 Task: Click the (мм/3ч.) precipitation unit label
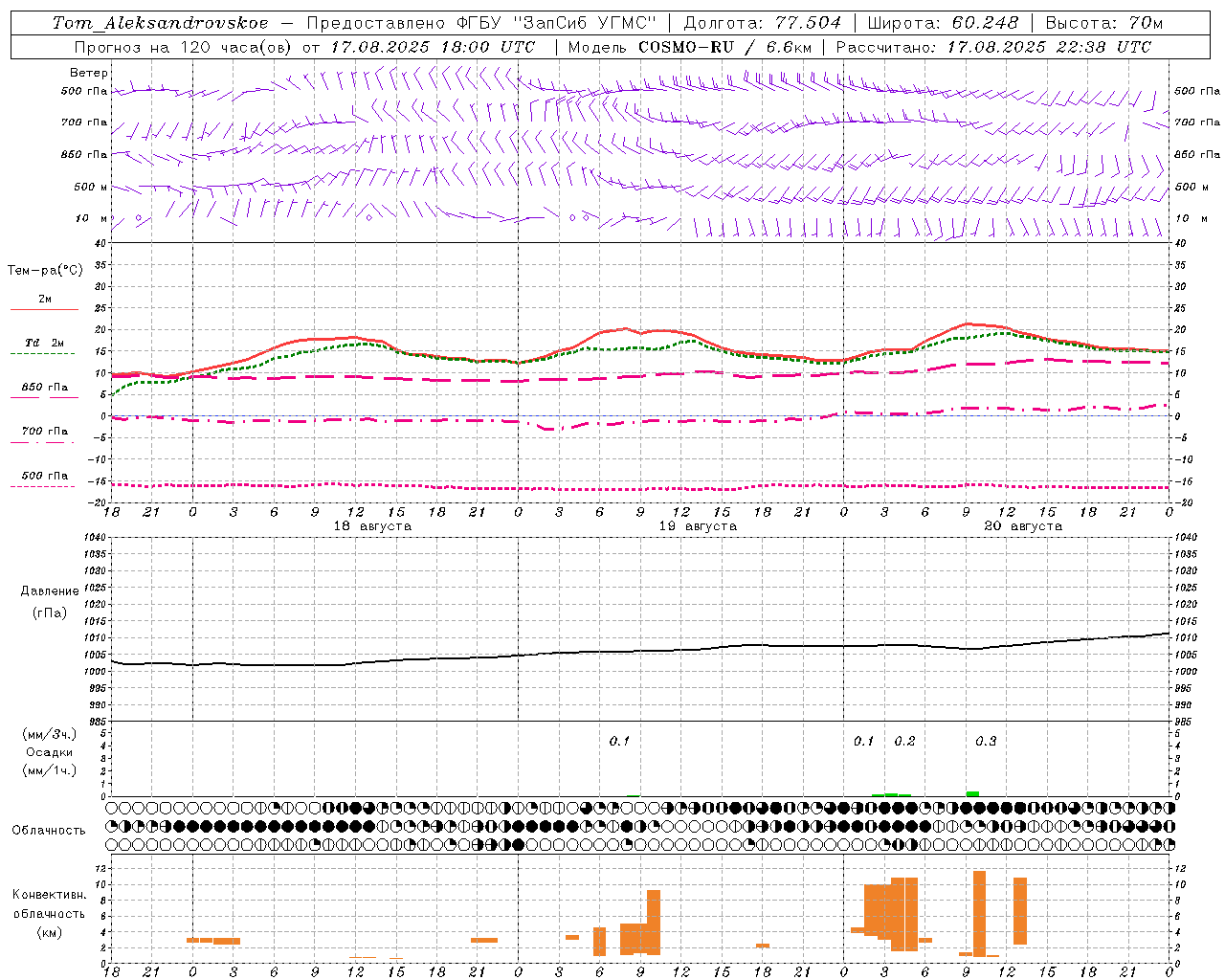coord(50,734)
